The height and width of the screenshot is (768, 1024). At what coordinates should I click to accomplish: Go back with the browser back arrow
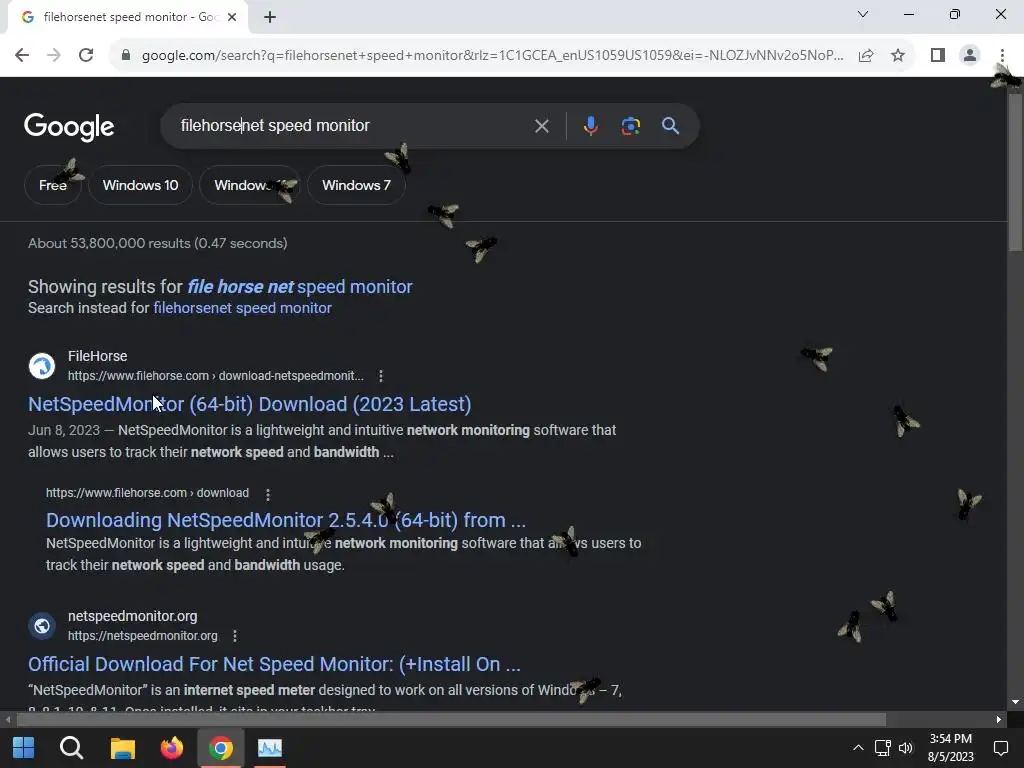pyautogui.click(x=22, y=55)
